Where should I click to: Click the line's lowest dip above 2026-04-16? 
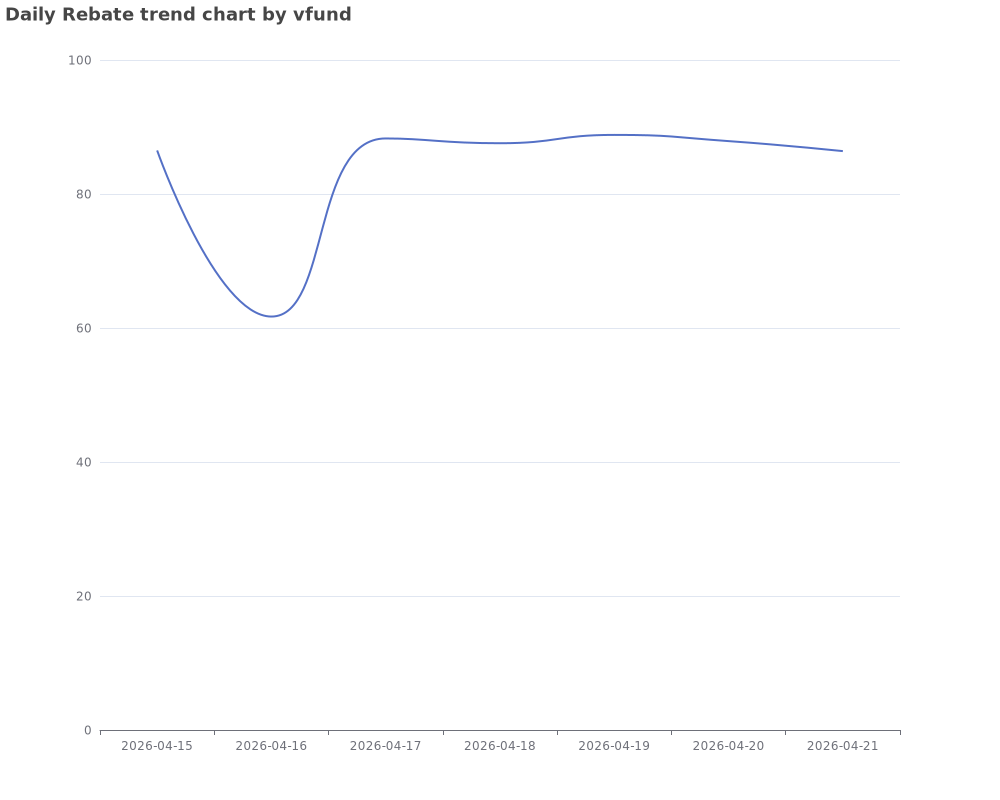pos(271,316)
